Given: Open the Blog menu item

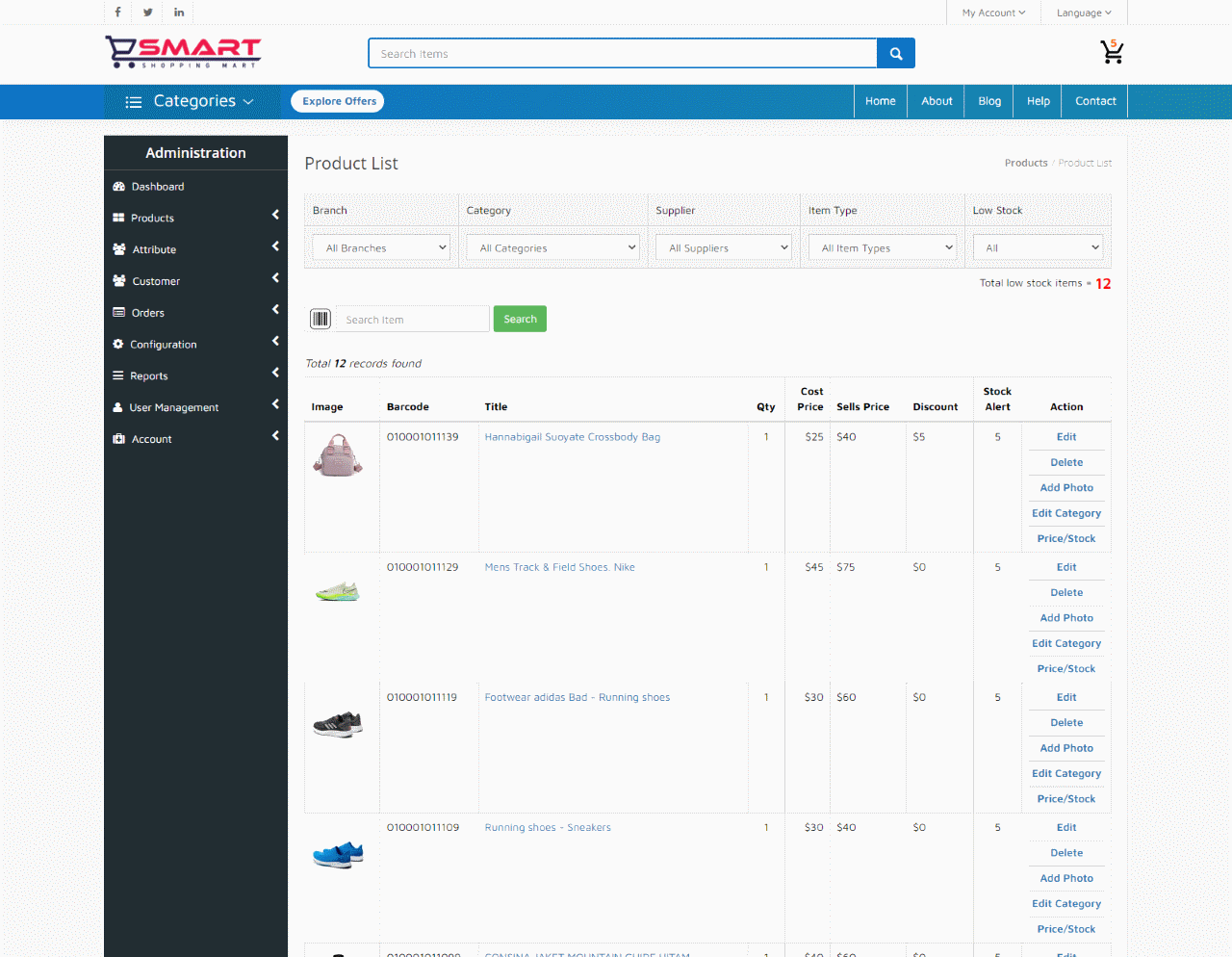Looking at the screenshot, I should tap(988, 100).
